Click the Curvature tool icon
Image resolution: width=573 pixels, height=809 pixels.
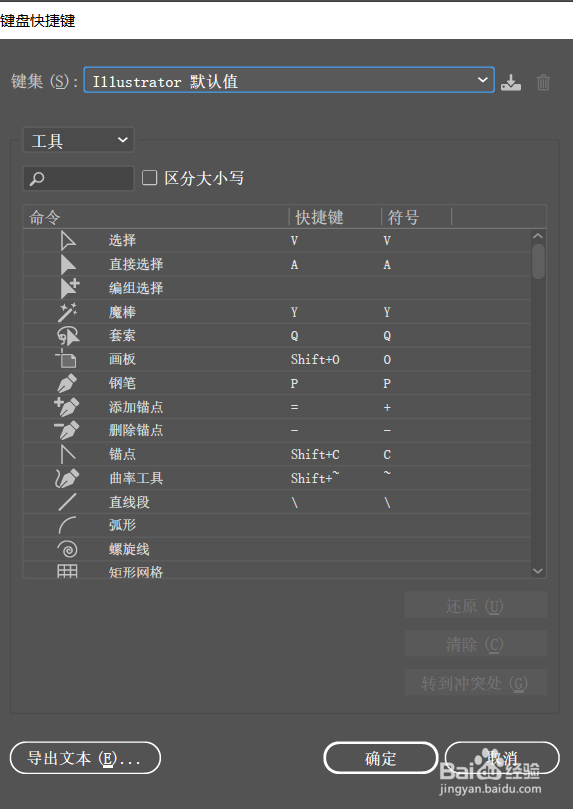[x=67, y=478]
